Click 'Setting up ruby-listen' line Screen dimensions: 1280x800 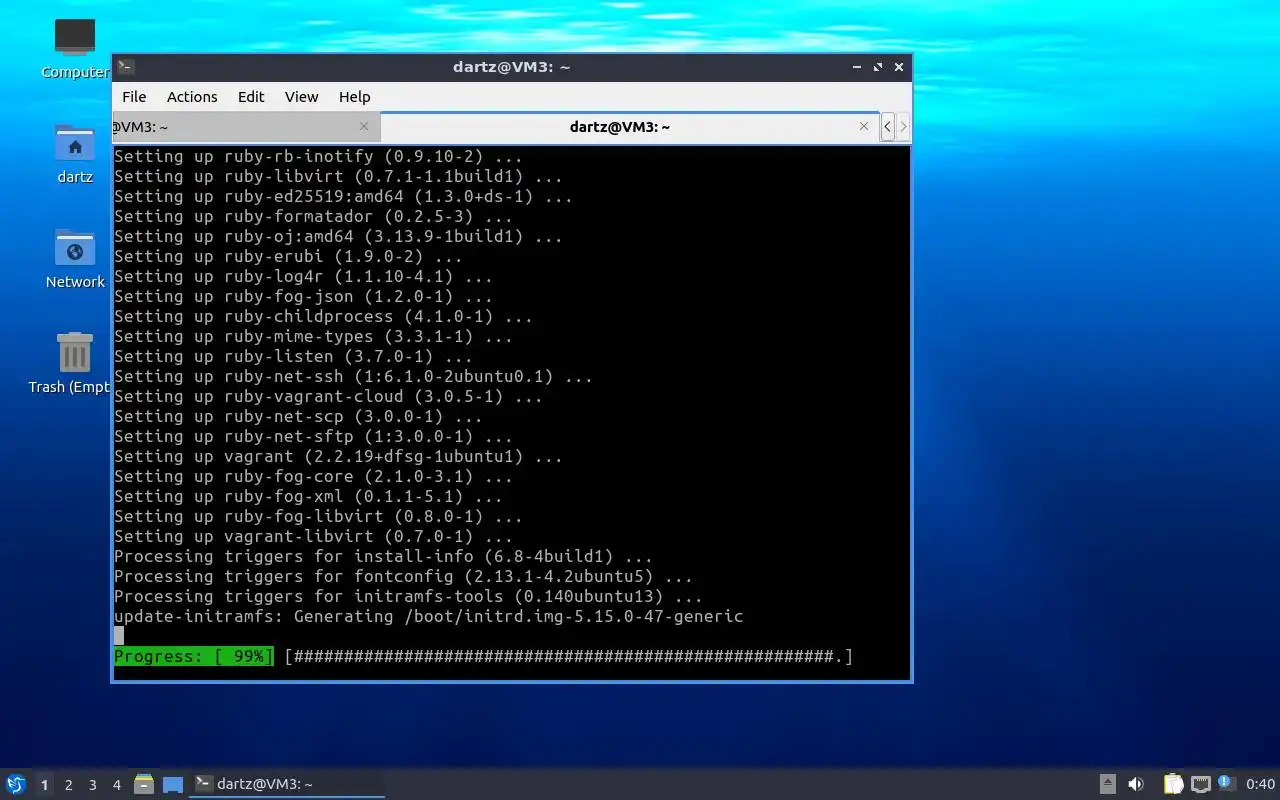click(293, 356)
